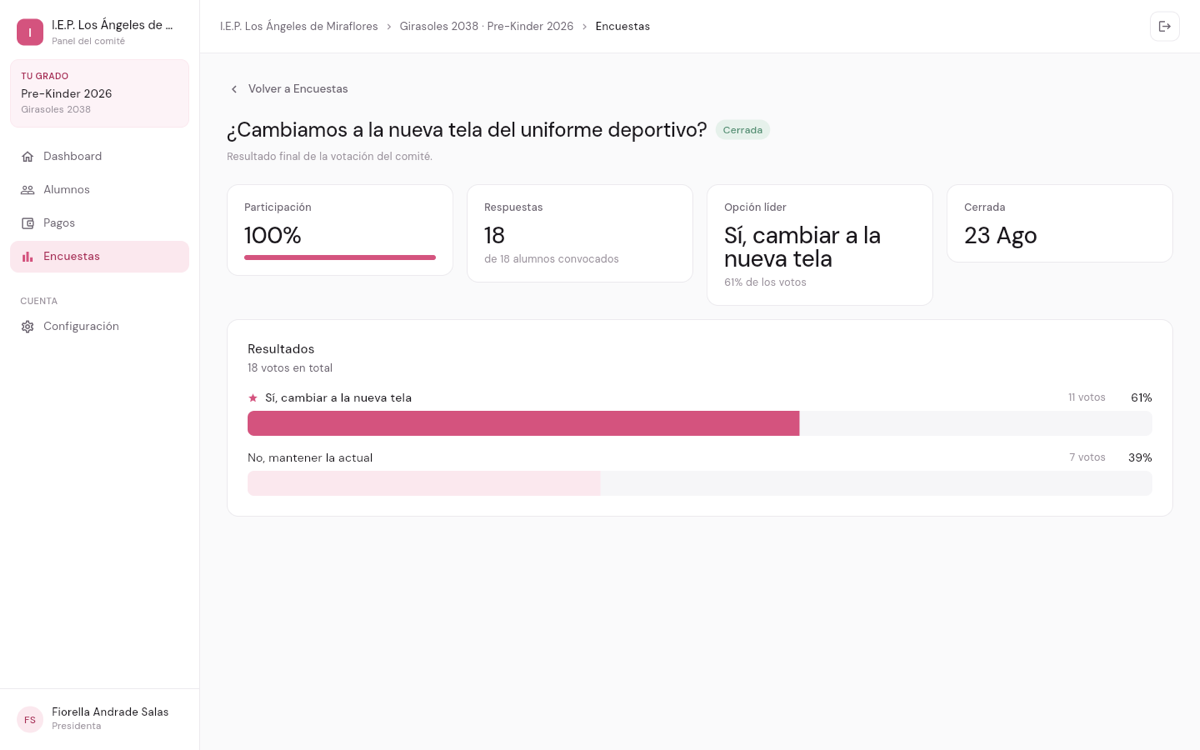Click I.E.P. Los Ángeles de Miraflores breadcrumb
The width and height of the screenshot is (1200, 750).
click(299, 26)
